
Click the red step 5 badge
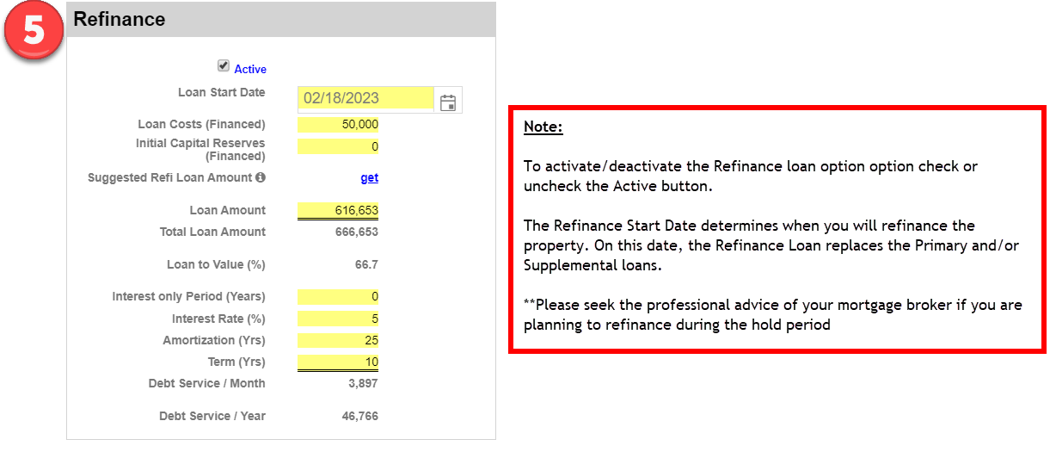pos(35,32)
